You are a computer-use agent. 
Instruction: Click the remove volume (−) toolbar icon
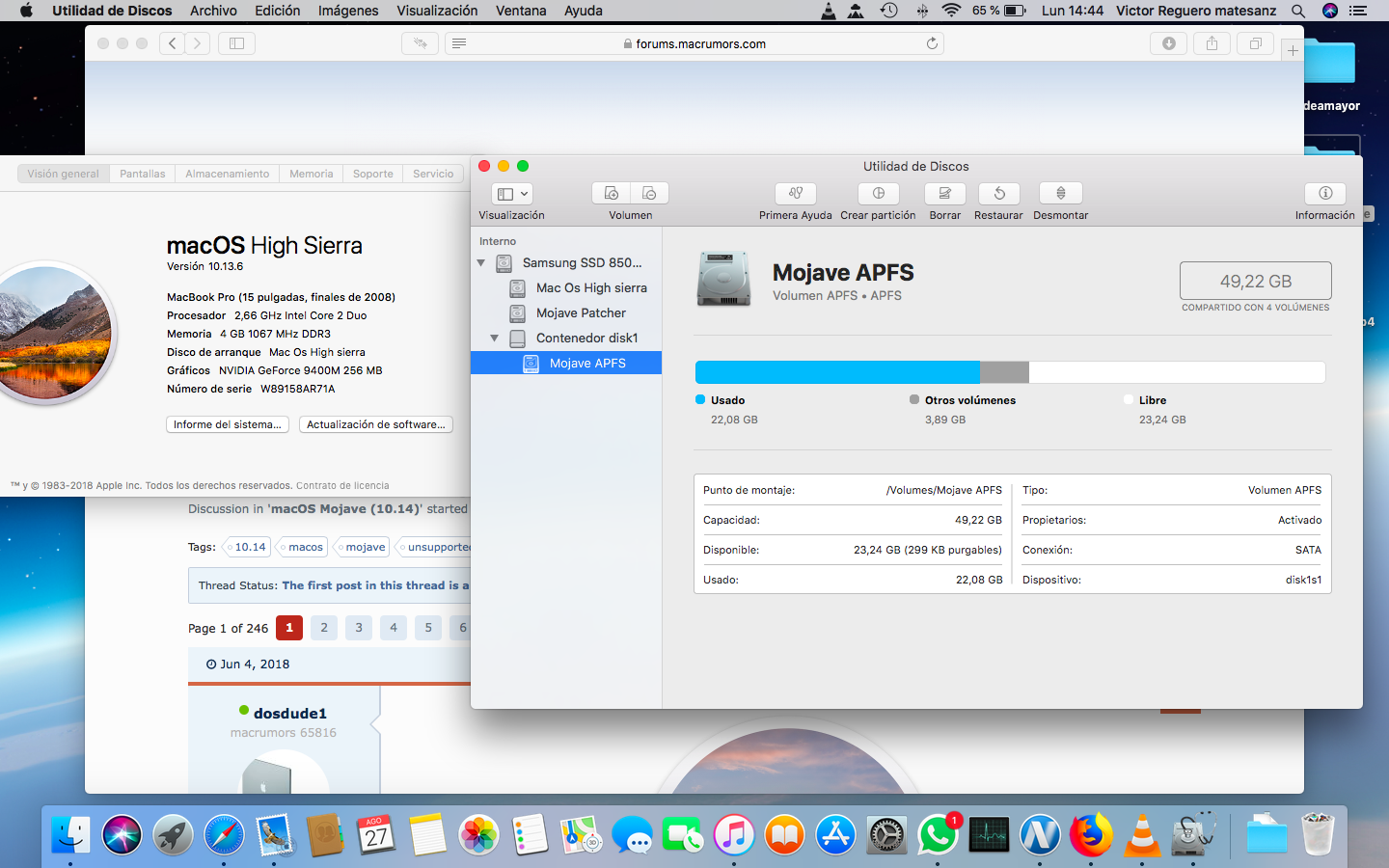649,193
